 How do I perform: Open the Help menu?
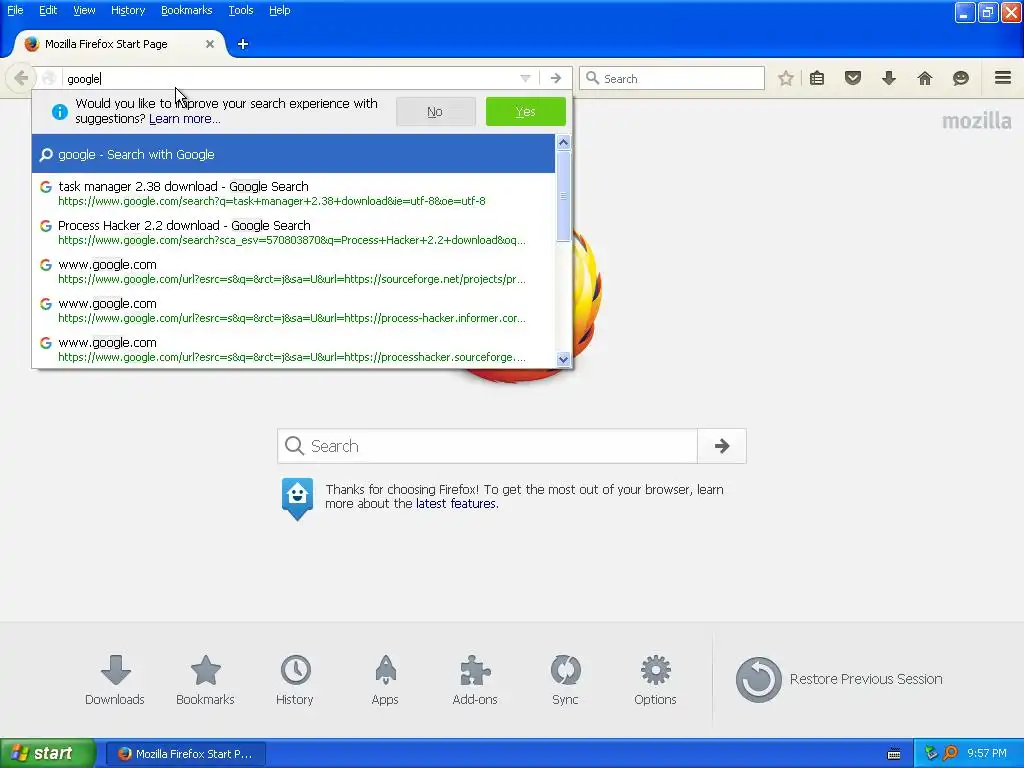(280, 10)
